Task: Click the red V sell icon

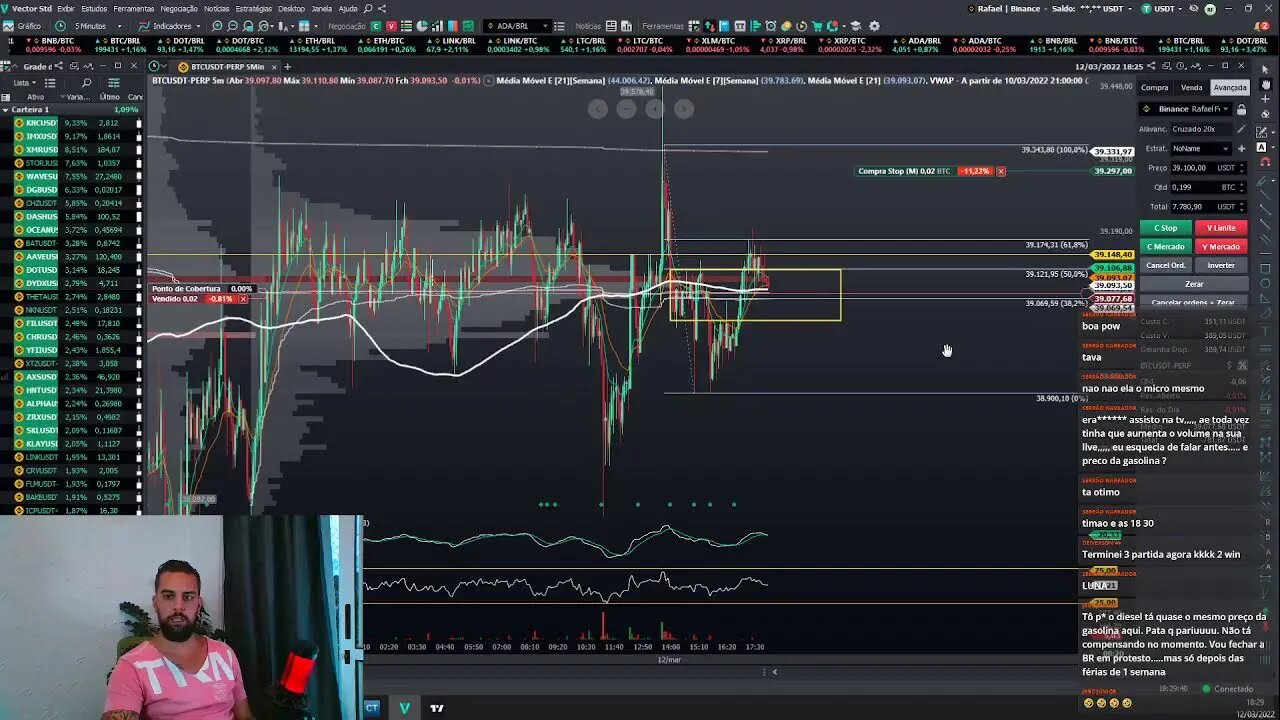Action: [x=391, y=26]
